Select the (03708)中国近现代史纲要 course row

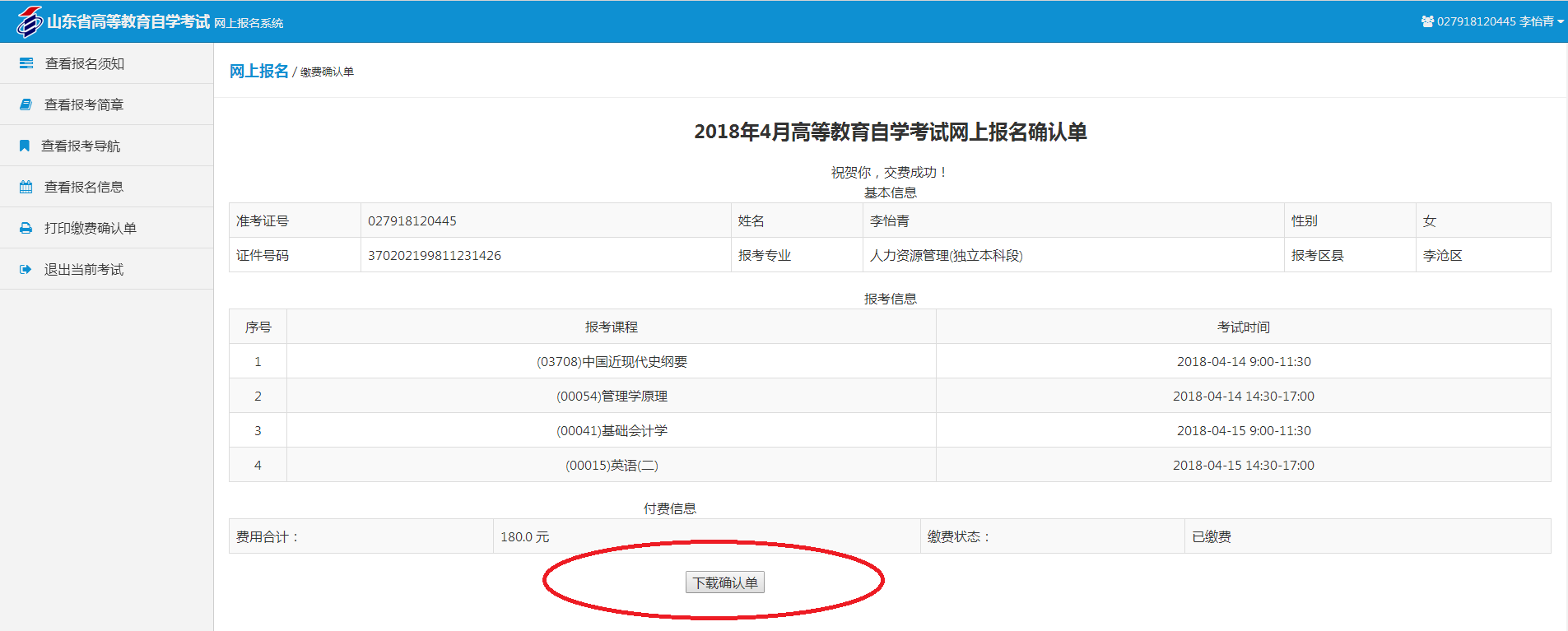coord(612,361)
